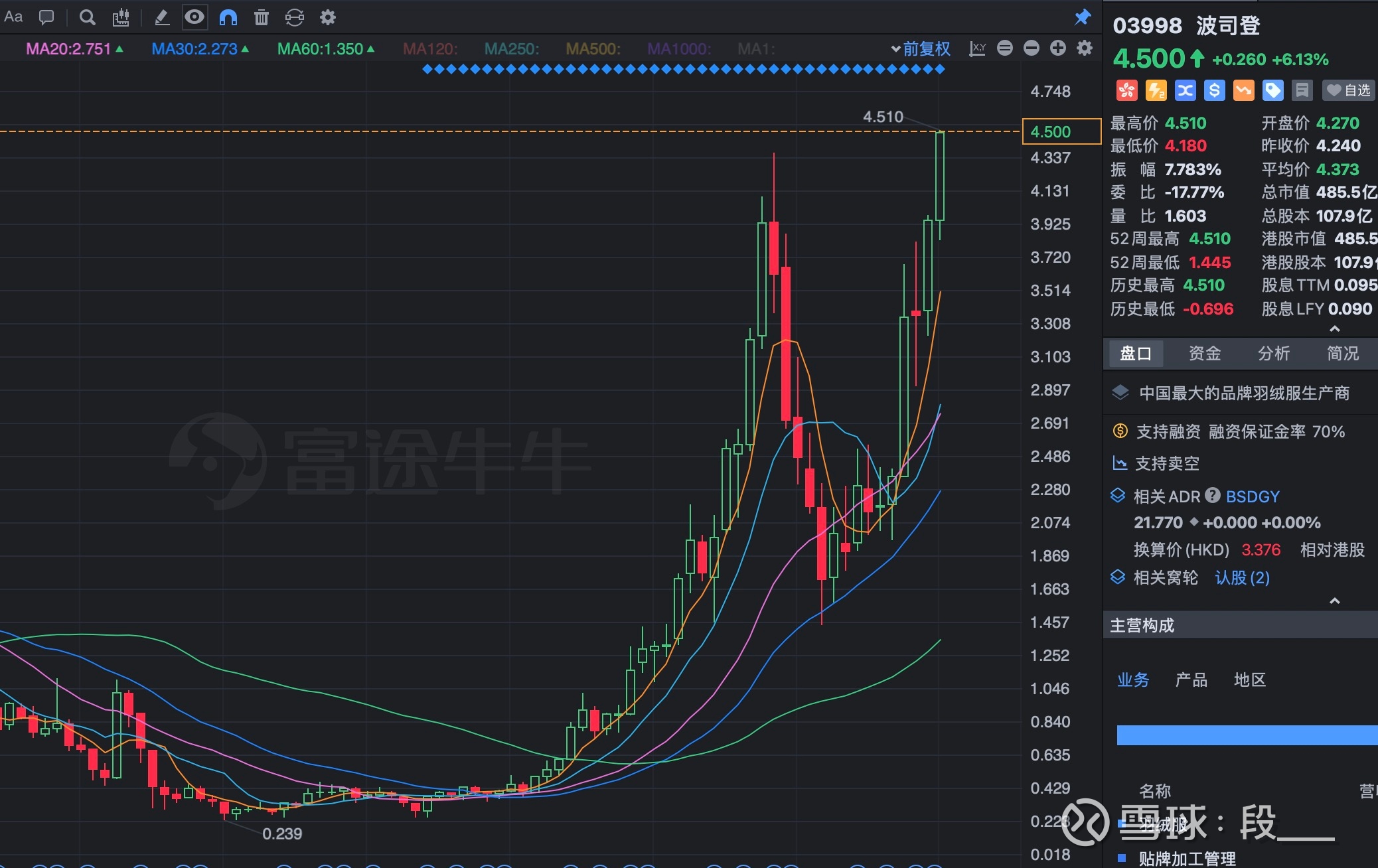Click the 4.510 high price chart label
The height and width of the screenshot is (868, 1378).
click(883, 117)
